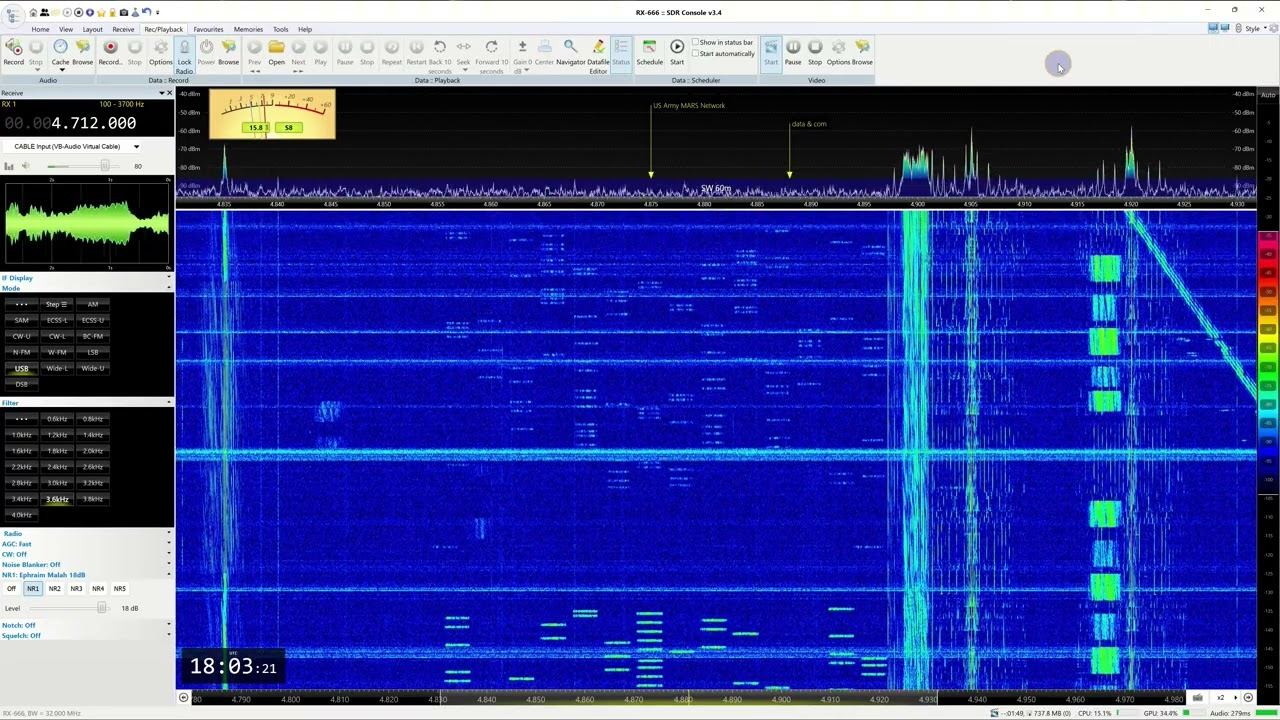The height and width of the screenshot is (720, 1280).
Task: Enable 'Show in status bar' checkbox
Action: click(x=696, y=43)
